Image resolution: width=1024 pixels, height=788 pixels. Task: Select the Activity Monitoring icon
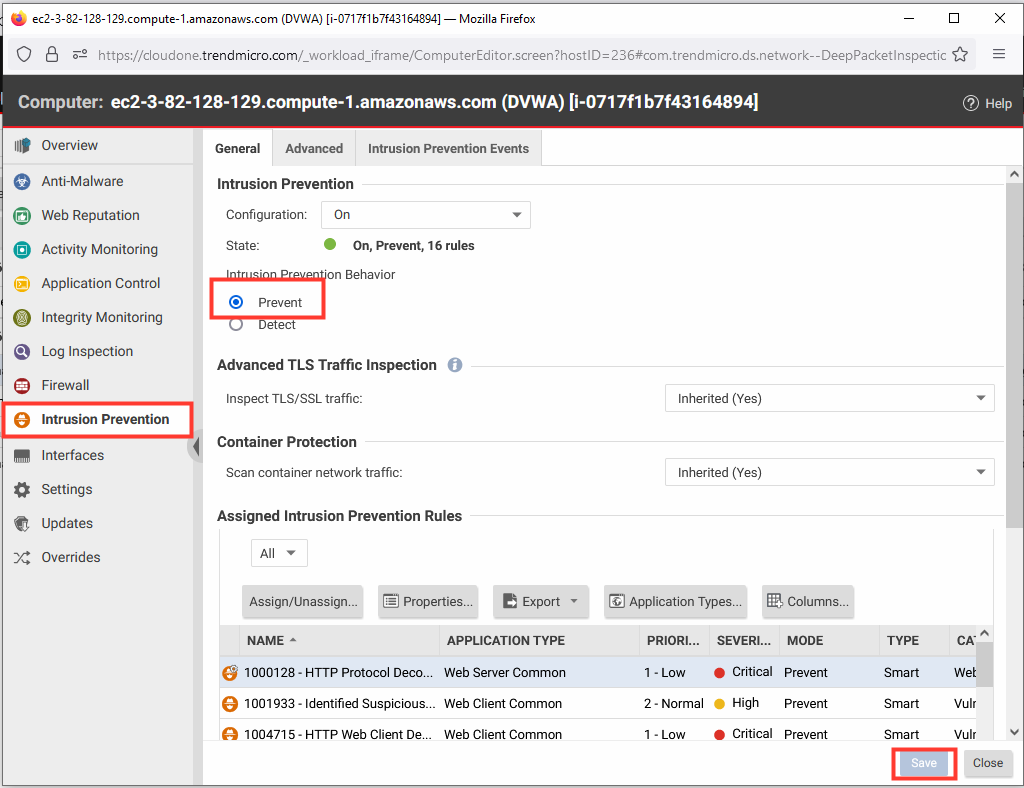click(x=22, y=249)
